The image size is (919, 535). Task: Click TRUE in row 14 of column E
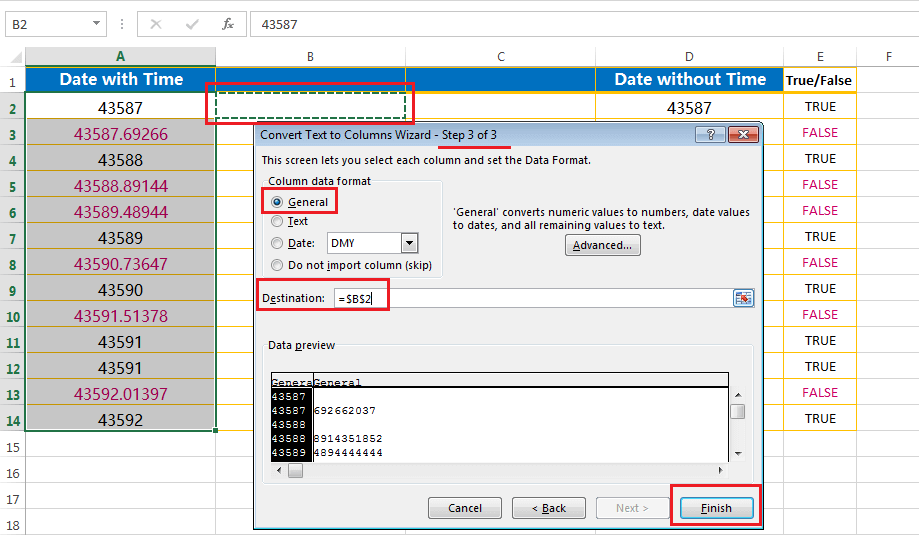pos(820,418)
